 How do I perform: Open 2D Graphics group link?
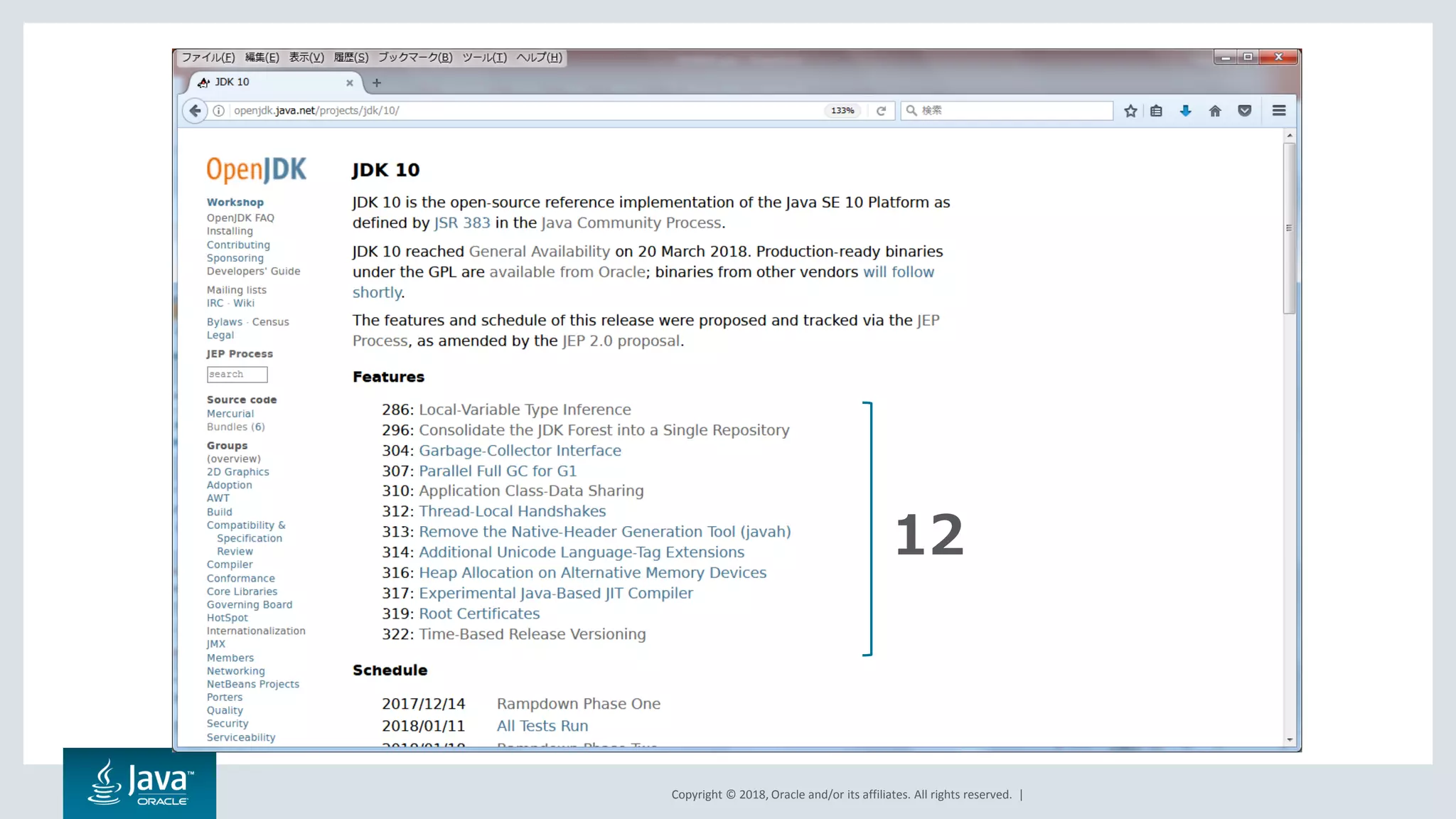(x=238, y=472)
